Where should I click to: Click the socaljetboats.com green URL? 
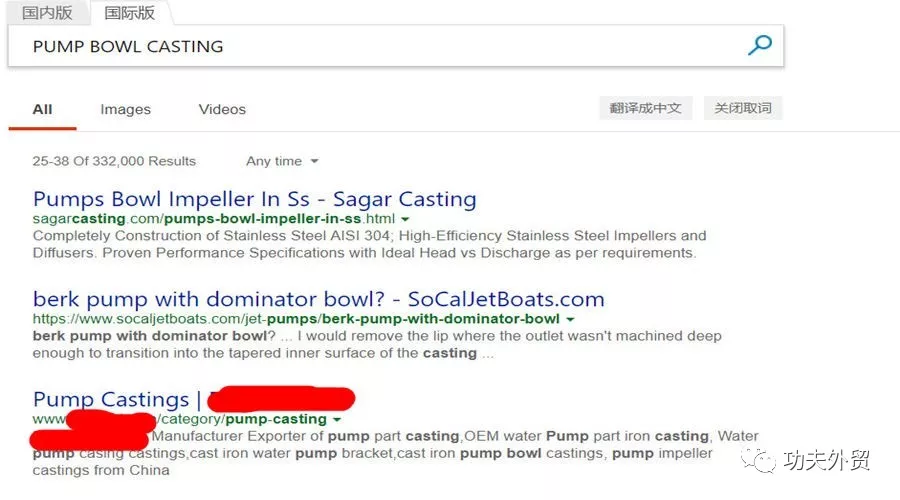296,319
